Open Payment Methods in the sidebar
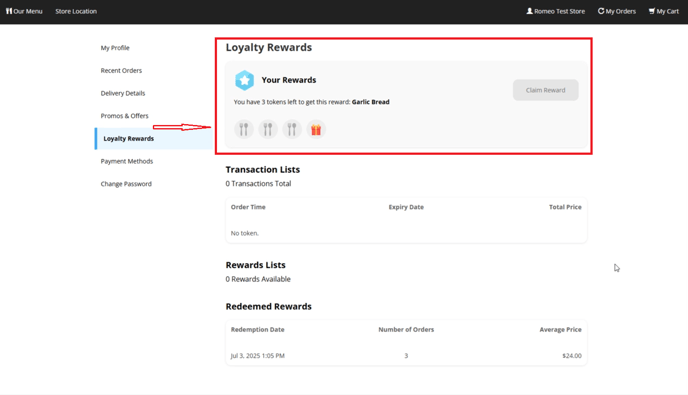This screenshot has width=688, height=395. (x=127, y=162)
